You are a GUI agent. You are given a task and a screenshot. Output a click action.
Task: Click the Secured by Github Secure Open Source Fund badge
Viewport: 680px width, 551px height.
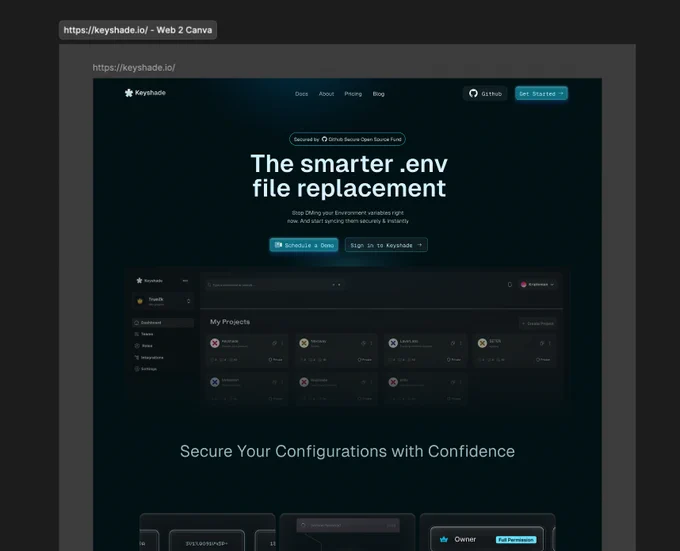347,139
